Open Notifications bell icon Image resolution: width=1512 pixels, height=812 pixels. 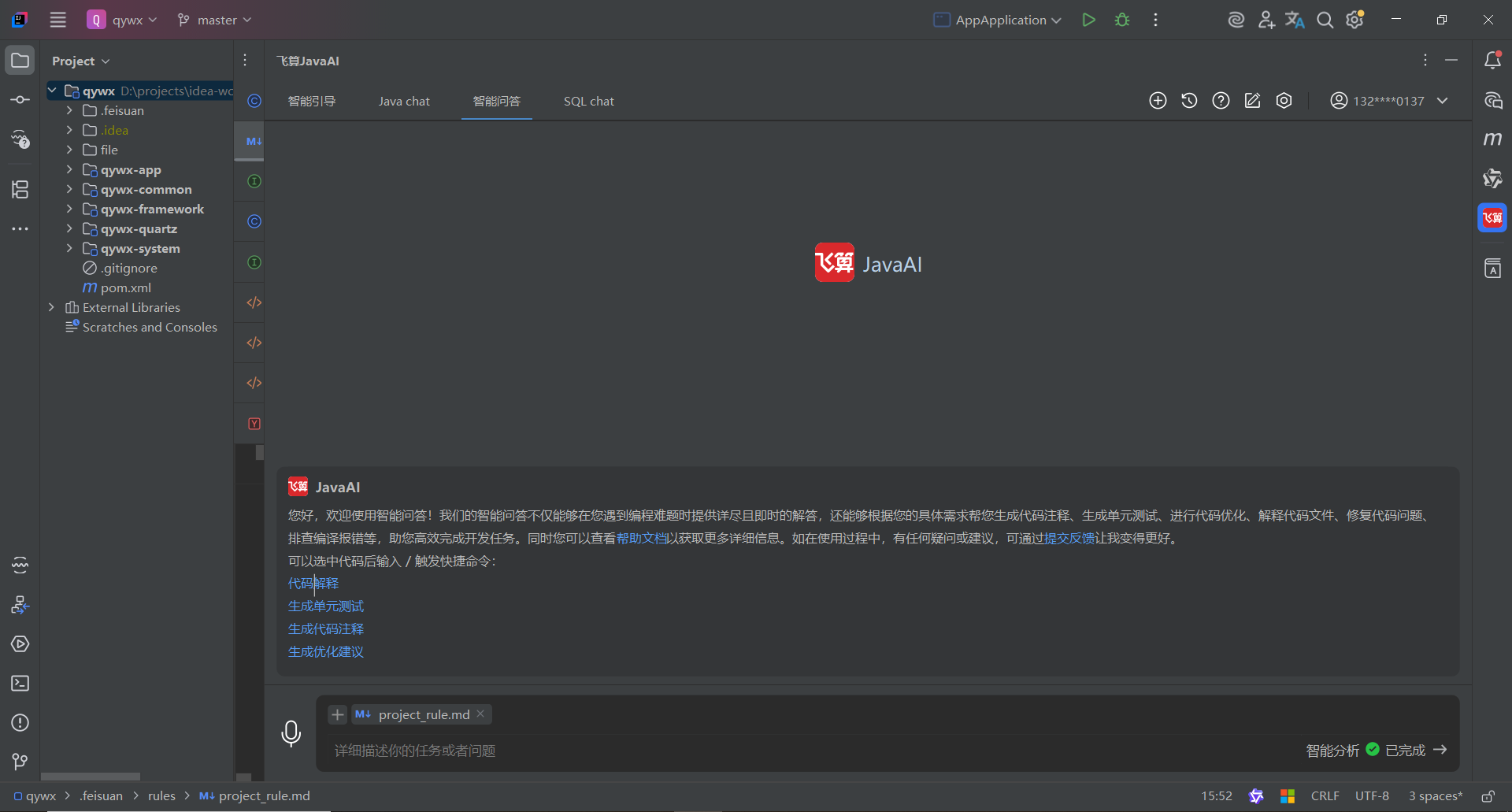[x=1492, y=61]
